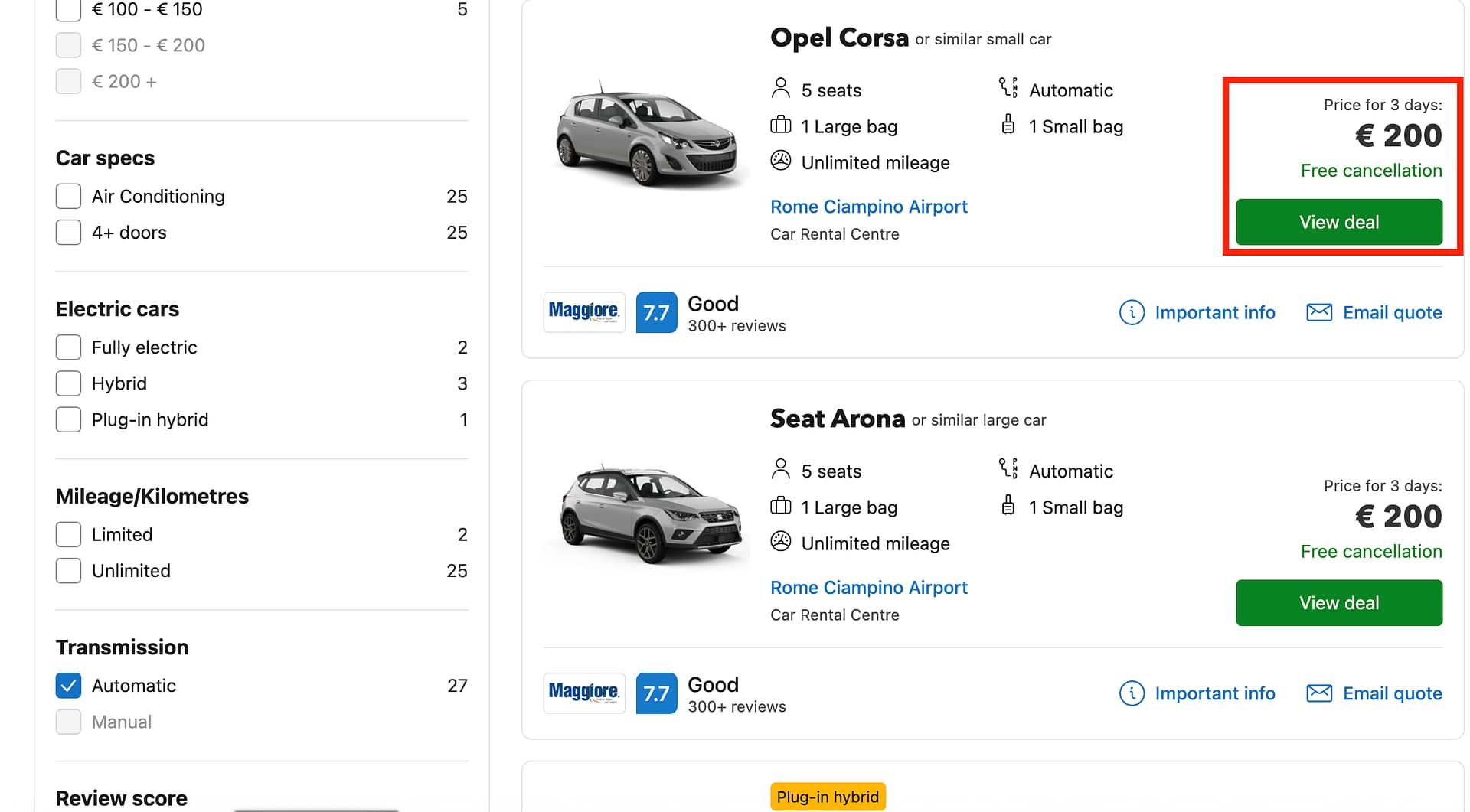Screen dimensions: 1470x812
Task: Click the 7.7 rating badge under Seat Arona
Action: tap(656, 693)
